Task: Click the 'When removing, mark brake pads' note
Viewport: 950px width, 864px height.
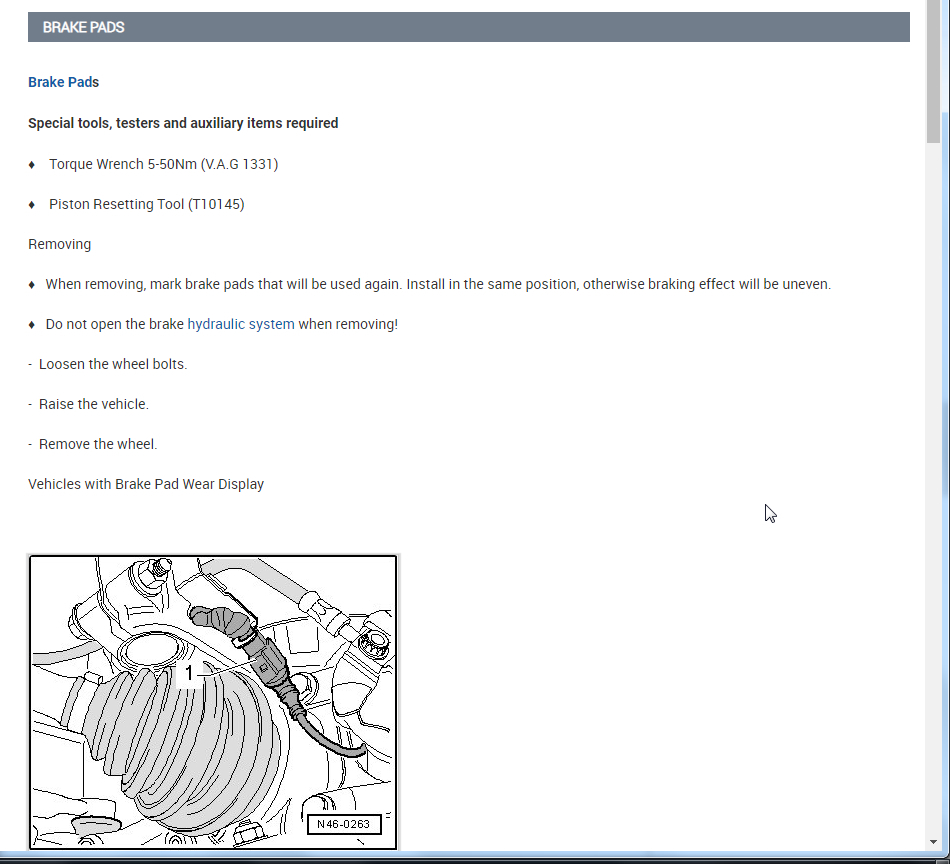Action: point(438,284)
